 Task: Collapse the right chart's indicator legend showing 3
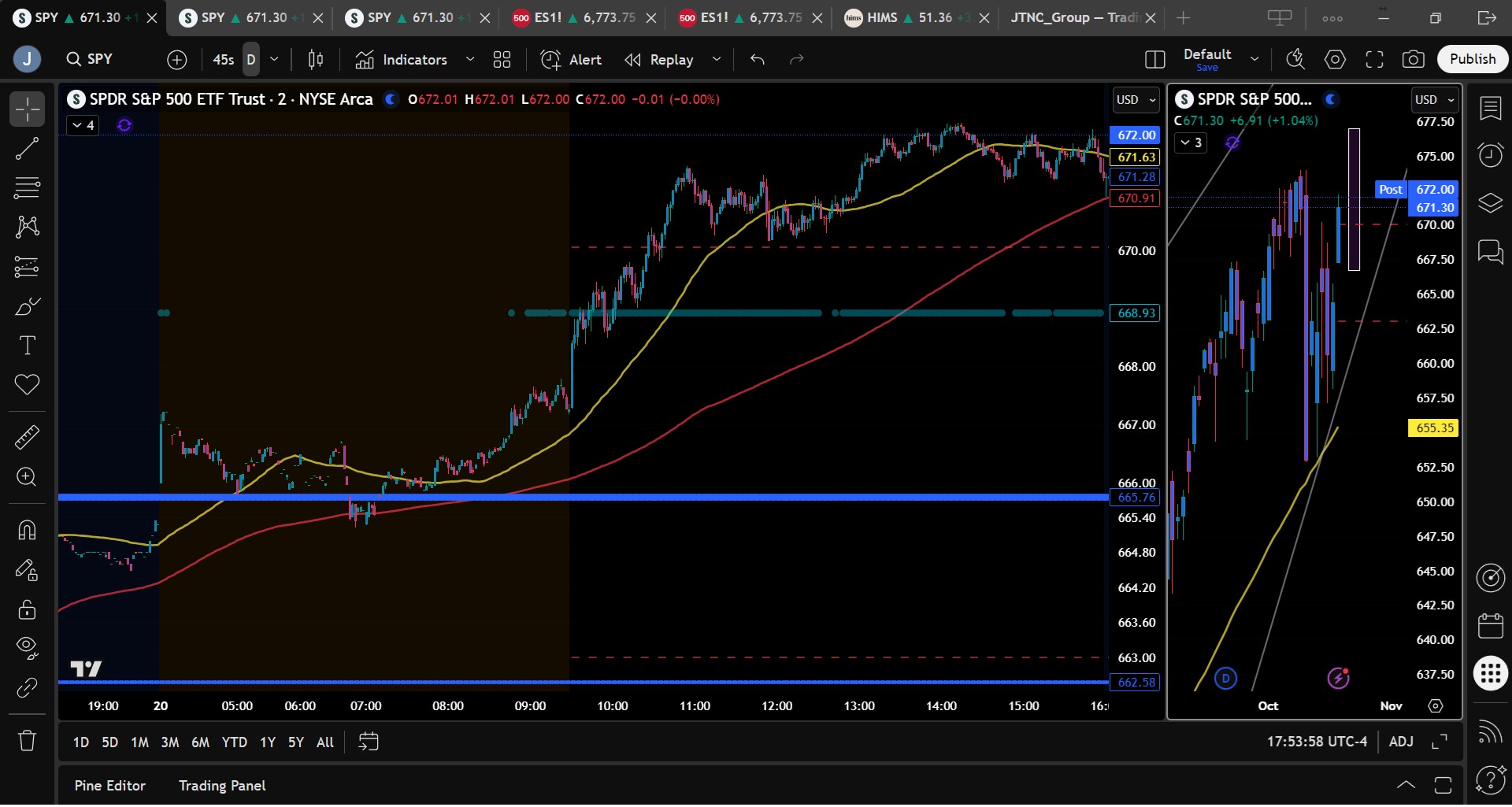[x=1191, y=143]
